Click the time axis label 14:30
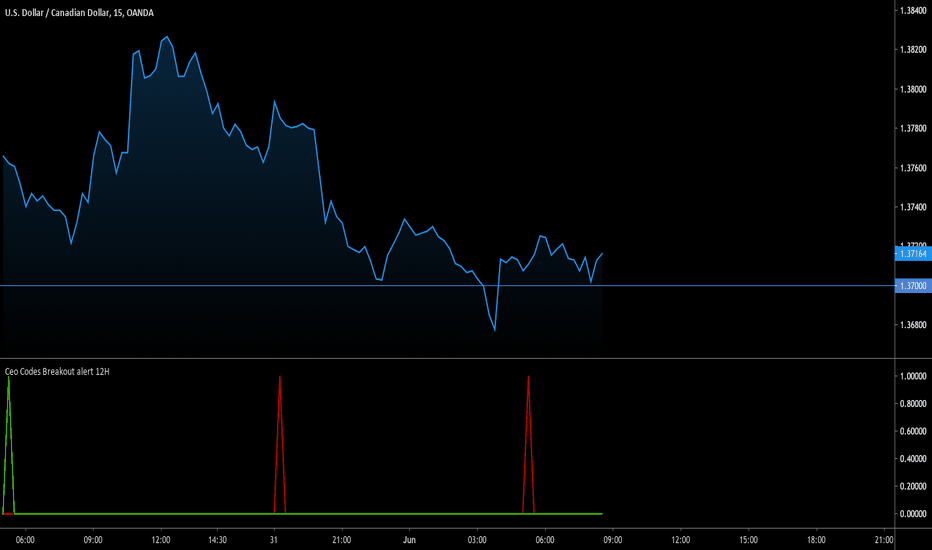The image size is (932, 550). coord(217,540)
